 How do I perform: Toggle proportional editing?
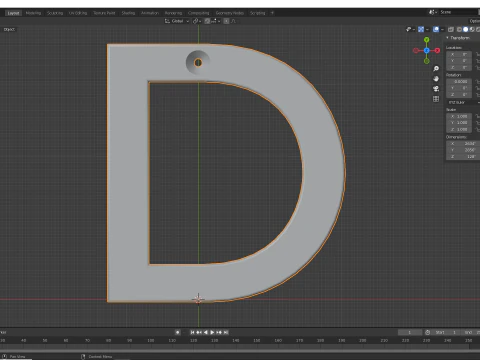point(226,21)
